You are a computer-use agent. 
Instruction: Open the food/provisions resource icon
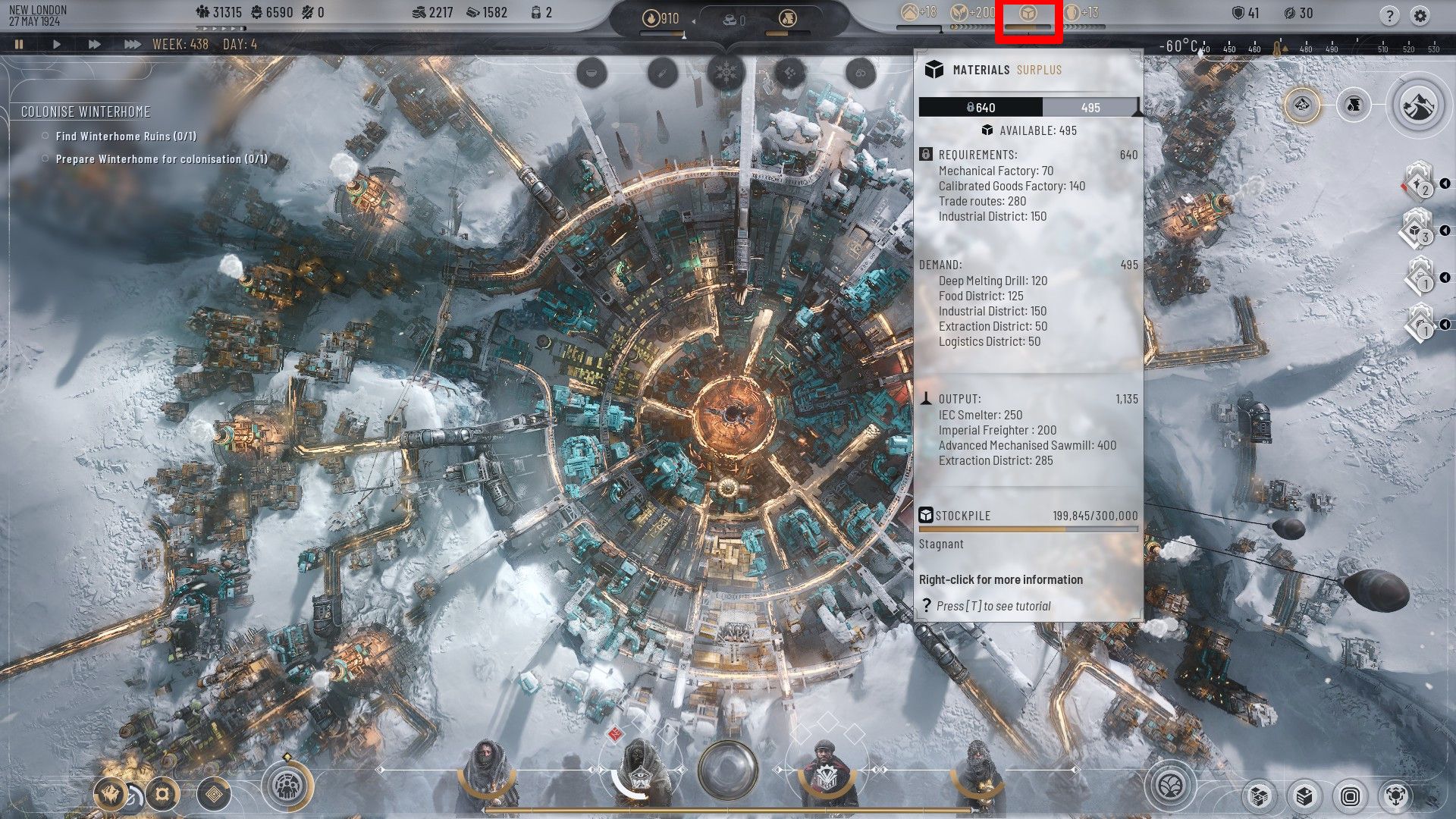(955, 13)
